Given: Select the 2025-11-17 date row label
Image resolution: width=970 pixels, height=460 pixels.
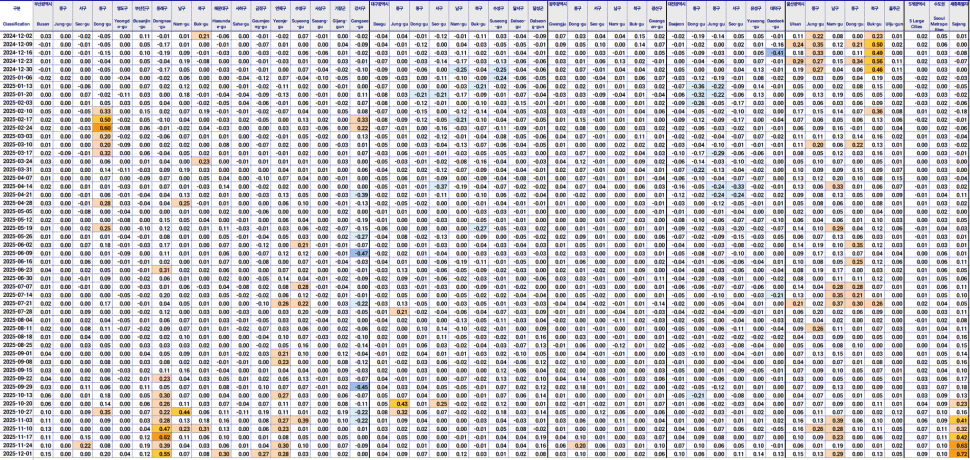Looking at the screenshot, I should click(x=17, y=437).
